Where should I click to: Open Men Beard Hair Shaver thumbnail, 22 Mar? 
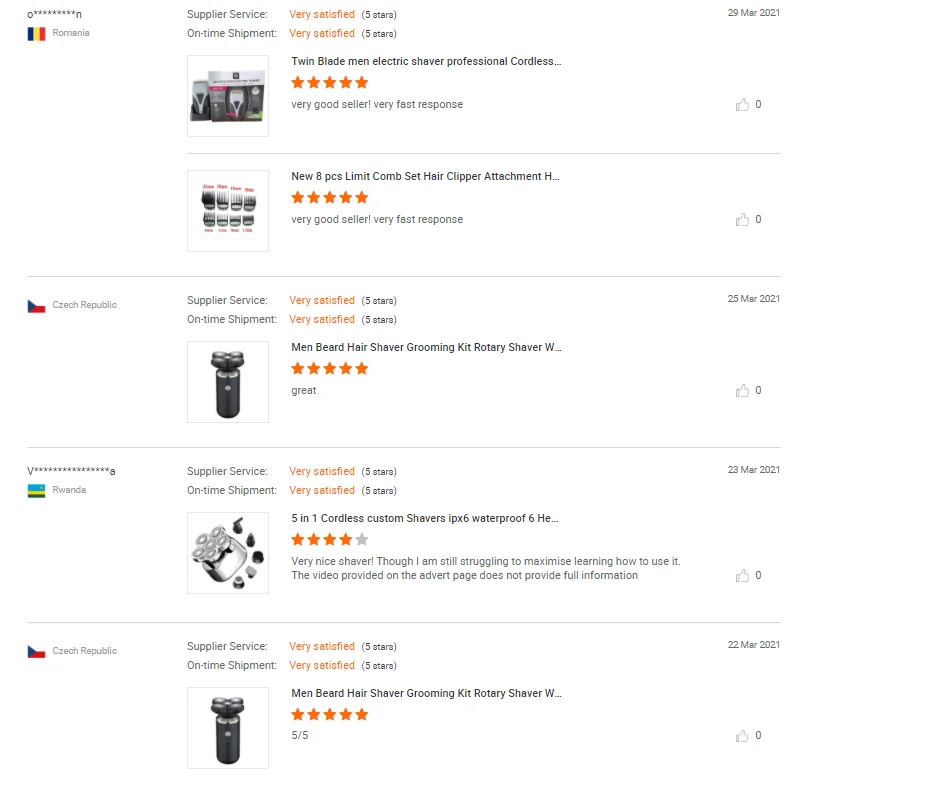tap(228, 728)
